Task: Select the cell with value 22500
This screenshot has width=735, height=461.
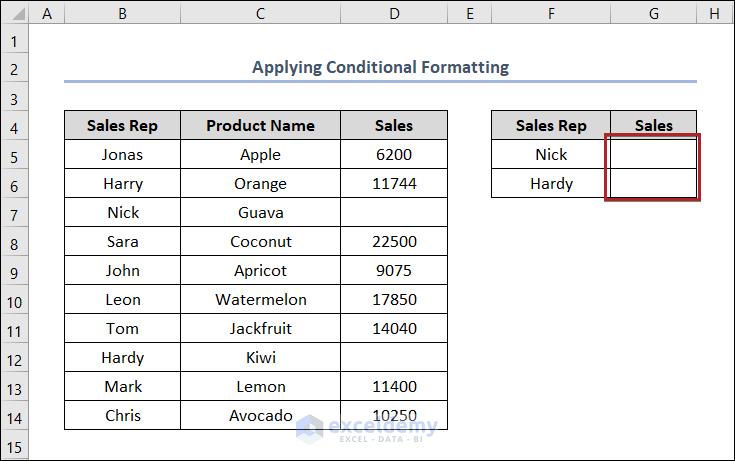Action: (394, 242)
